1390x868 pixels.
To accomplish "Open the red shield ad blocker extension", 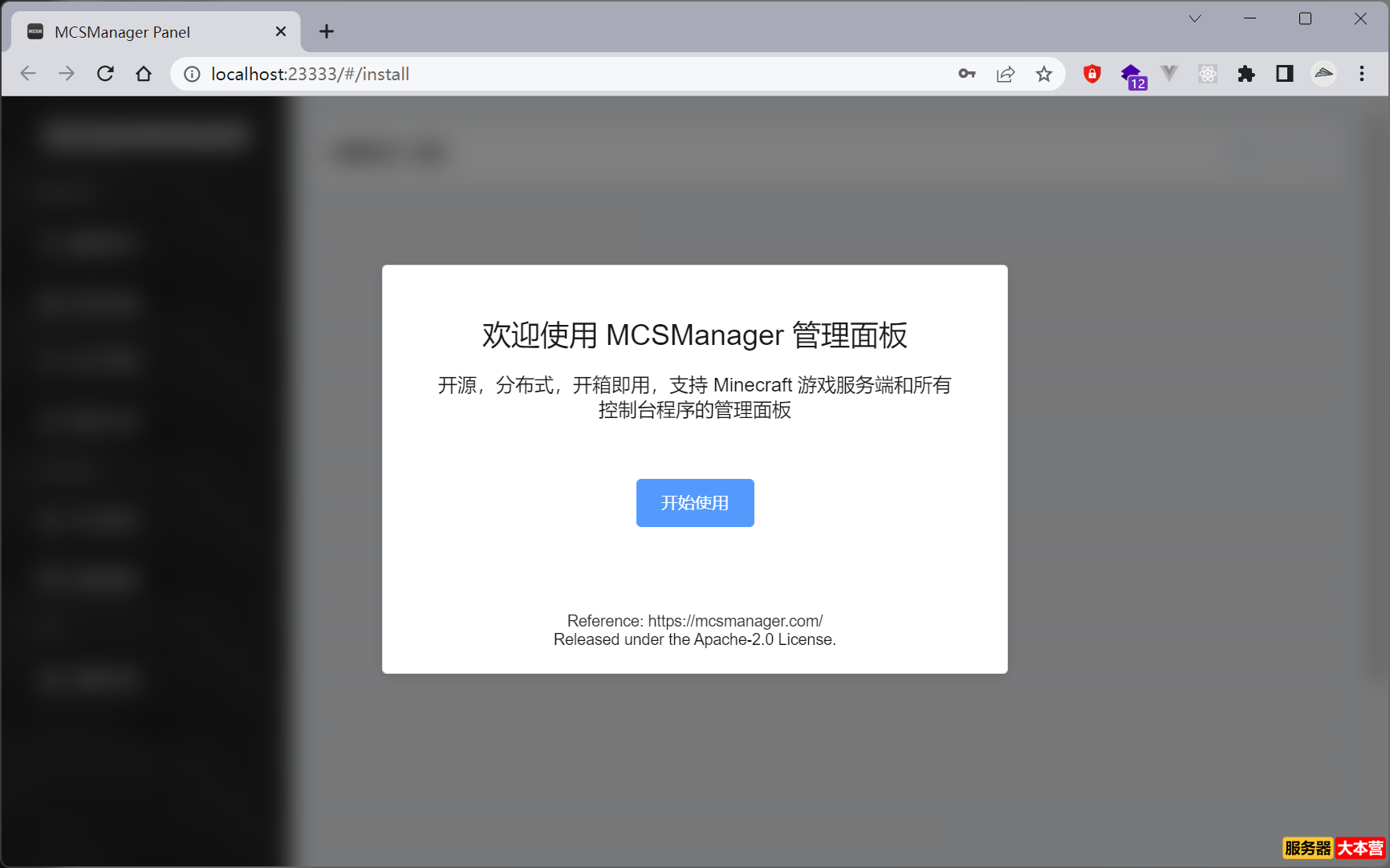I will pos(1092,73).
